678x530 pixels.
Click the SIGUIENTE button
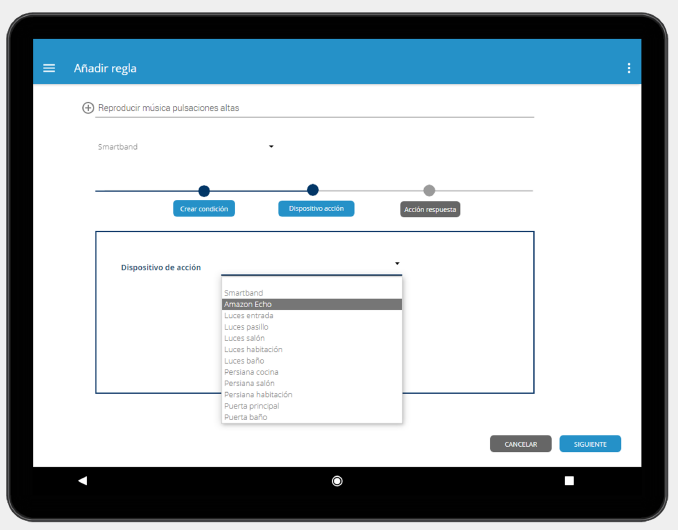coord(590,444)
